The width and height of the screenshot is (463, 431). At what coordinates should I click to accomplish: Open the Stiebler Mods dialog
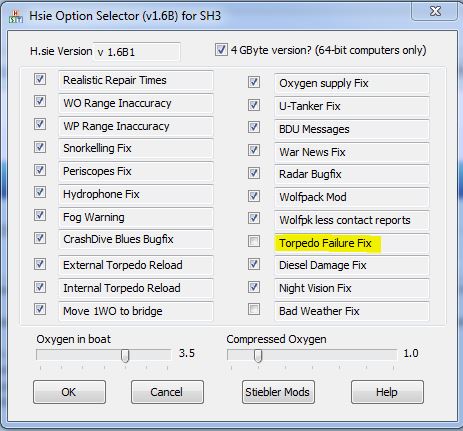point(278,392)
